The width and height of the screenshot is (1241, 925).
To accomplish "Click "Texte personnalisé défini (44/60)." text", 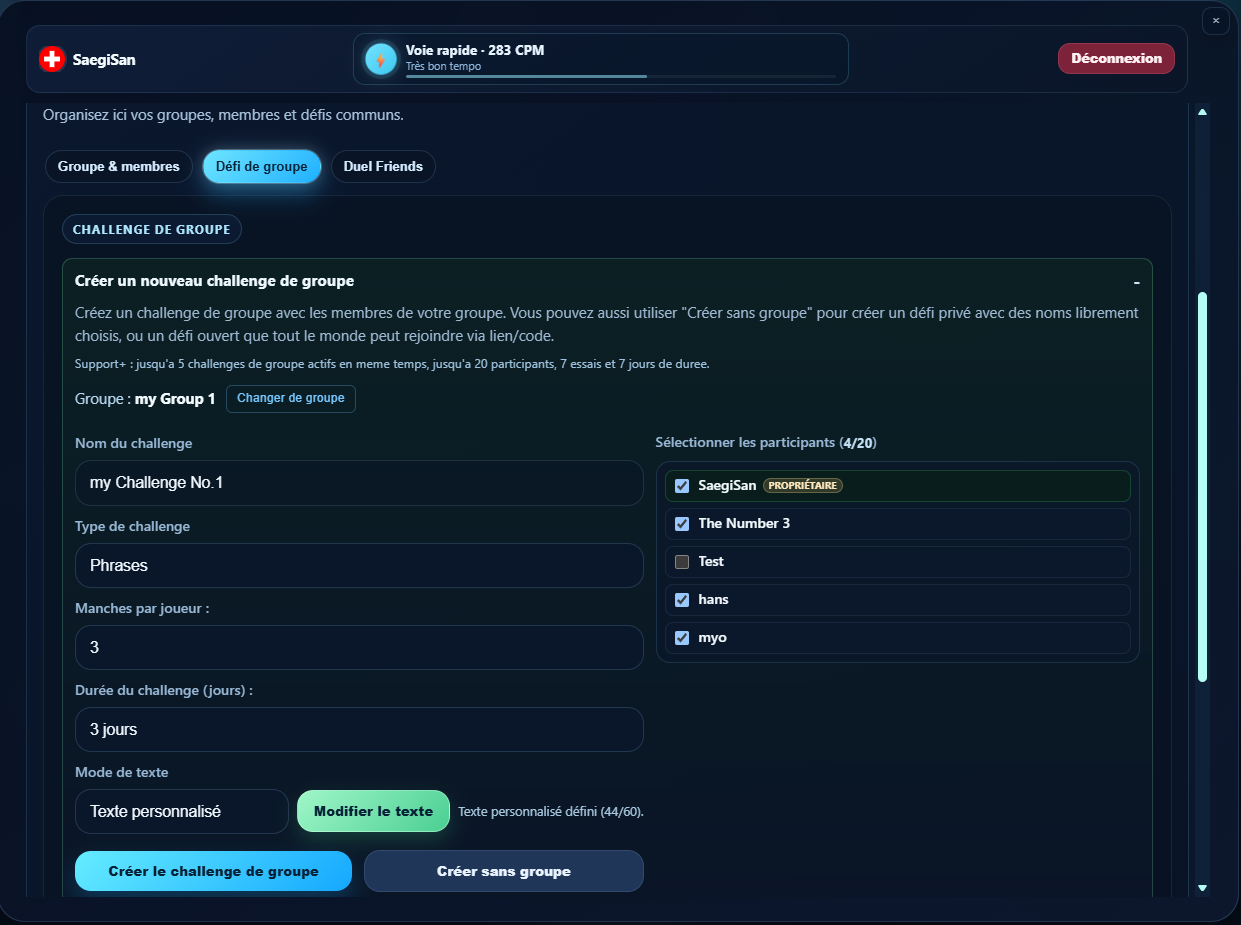I will [551, 811].
